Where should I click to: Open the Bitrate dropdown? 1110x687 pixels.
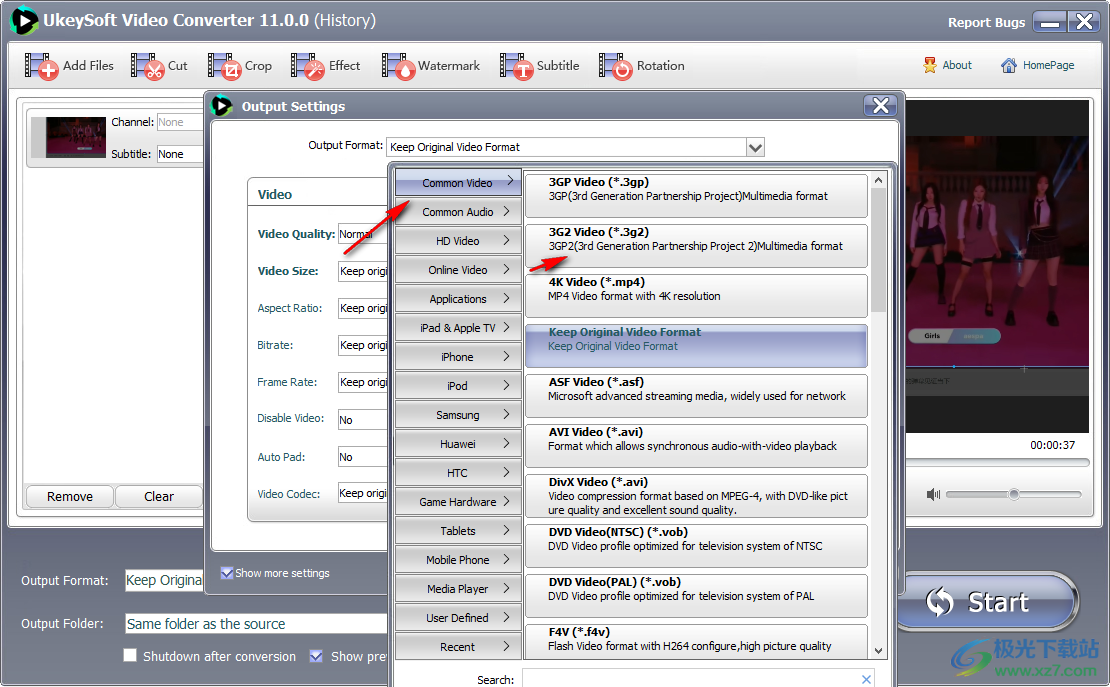363,345
